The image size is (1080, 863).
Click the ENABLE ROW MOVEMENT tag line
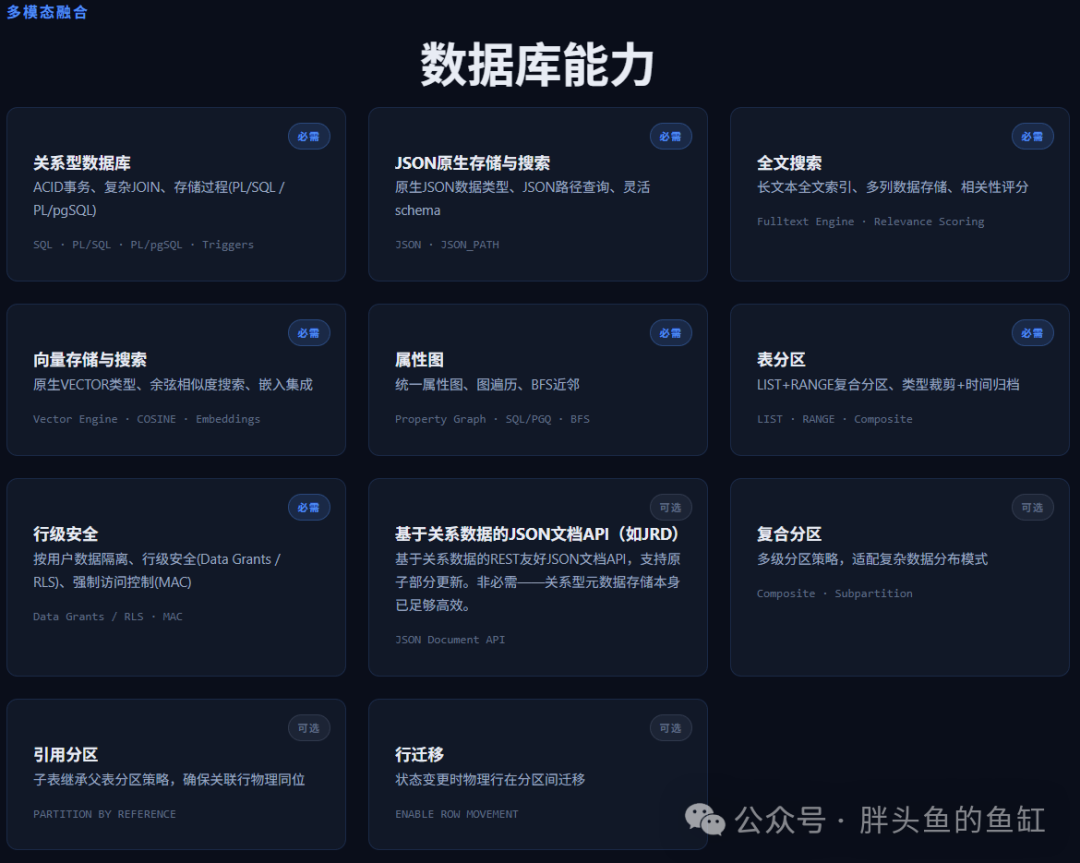(457, 814)
